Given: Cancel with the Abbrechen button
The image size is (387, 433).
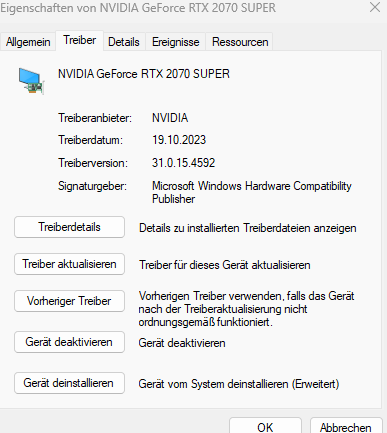Looking at the screenshot, I should click(x=346, y=427).
